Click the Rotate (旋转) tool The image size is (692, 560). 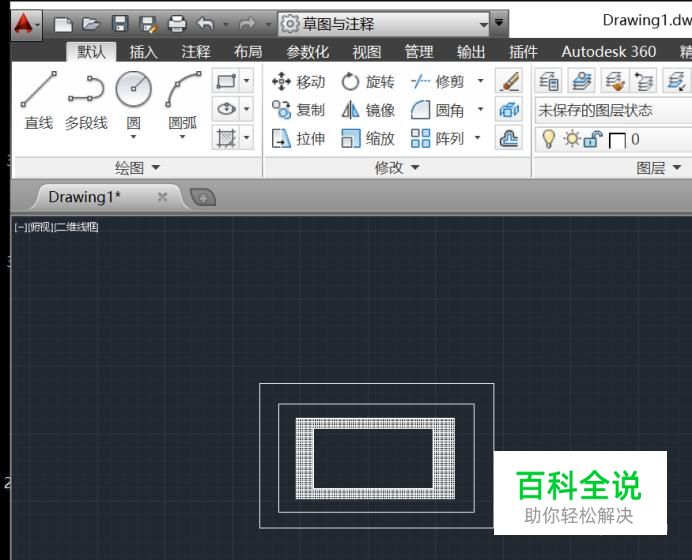click(x=368, y=82)
